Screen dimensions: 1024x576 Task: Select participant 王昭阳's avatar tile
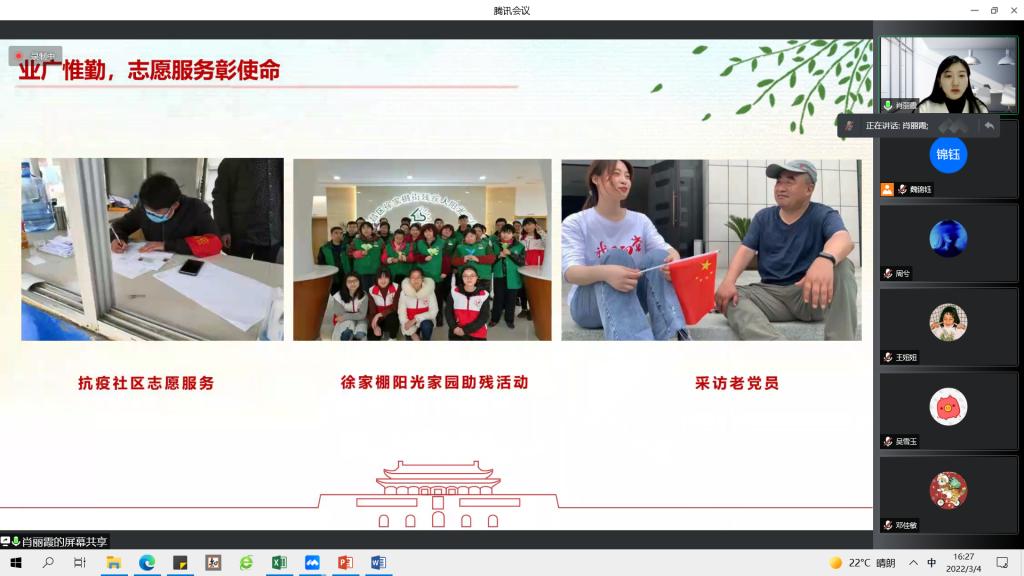coord(948,323)
